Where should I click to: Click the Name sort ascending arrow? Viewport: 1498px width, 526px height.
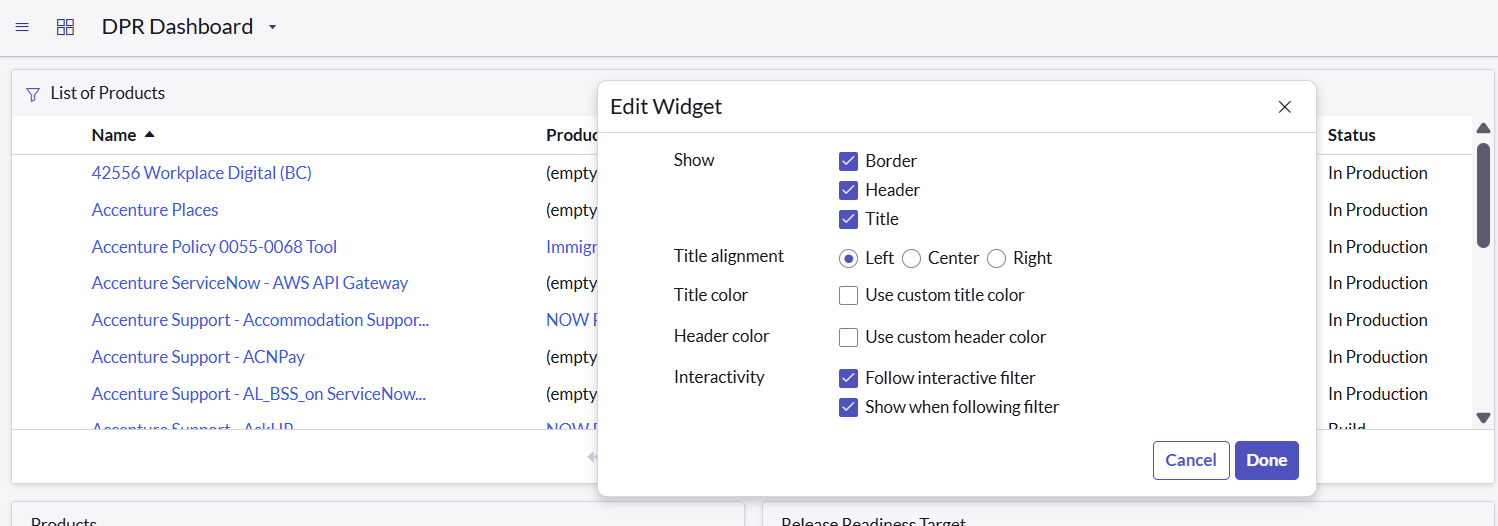coord(150,134)
